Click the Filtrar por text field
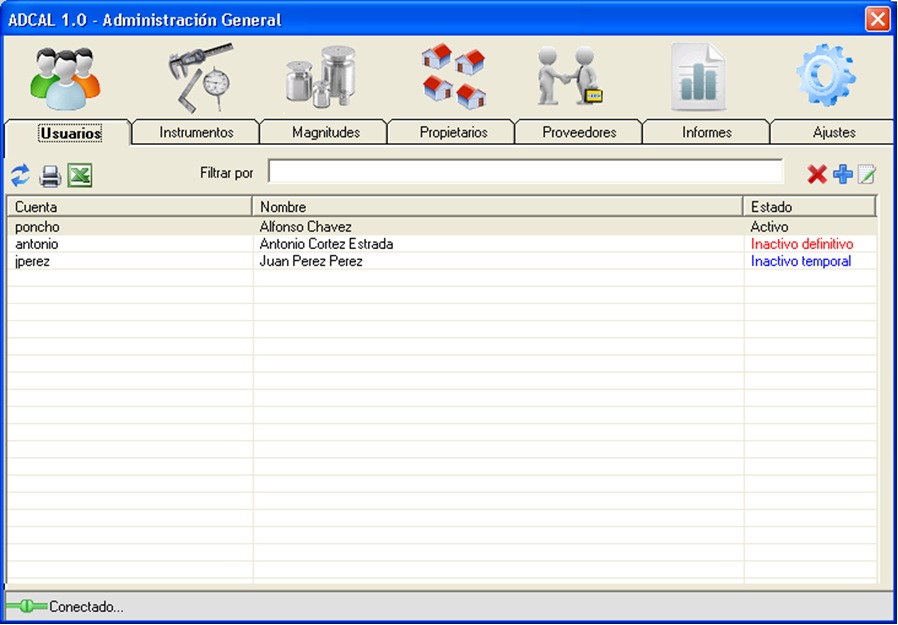 (x=525, y=172)
